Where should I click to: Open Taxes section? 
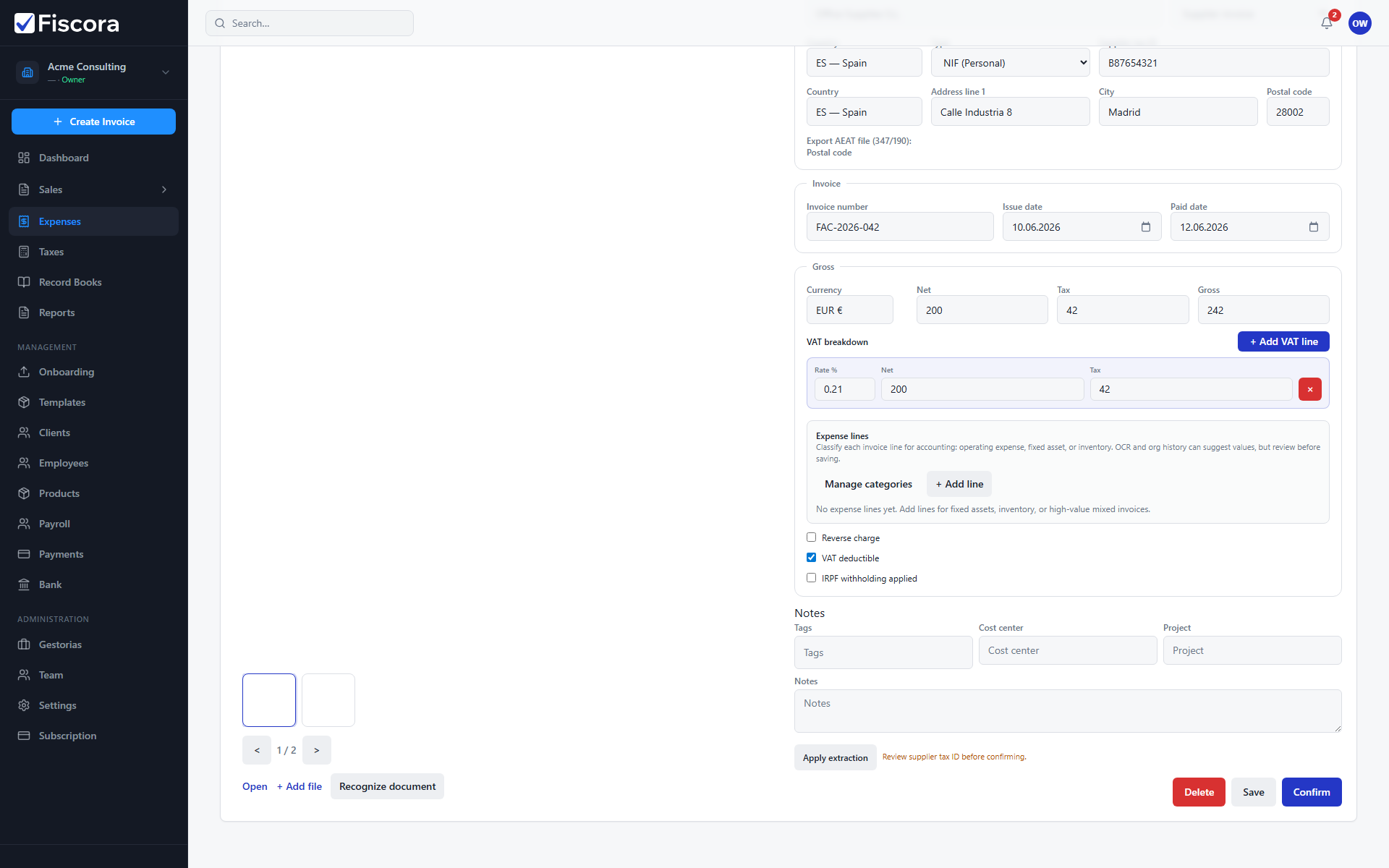click(x=94, y=252)
